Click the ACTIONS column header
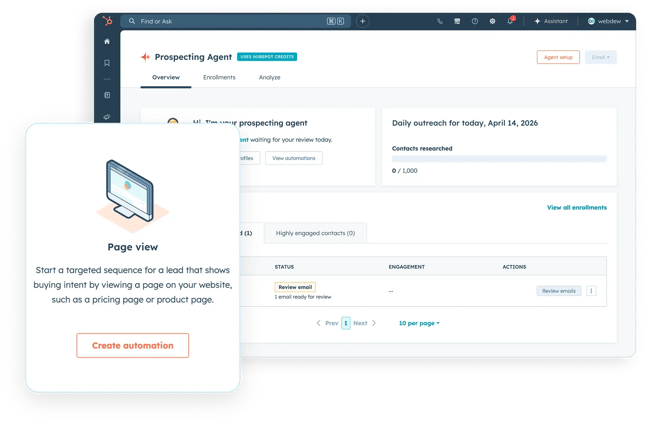This screenshot has width=646, height=425. [x=514, y=267]
